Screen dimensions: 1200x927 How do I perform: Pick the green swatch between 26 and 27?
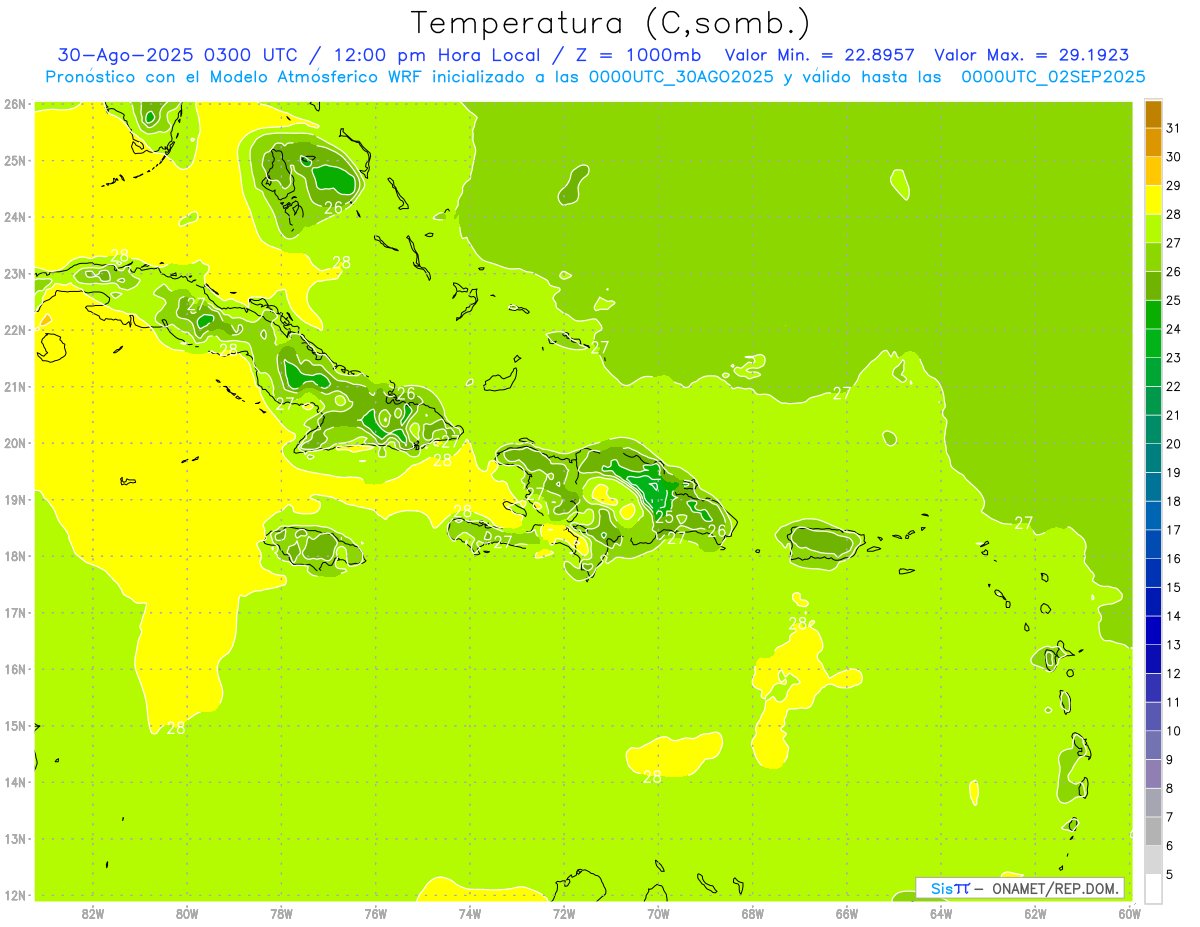coord(1153,258)
